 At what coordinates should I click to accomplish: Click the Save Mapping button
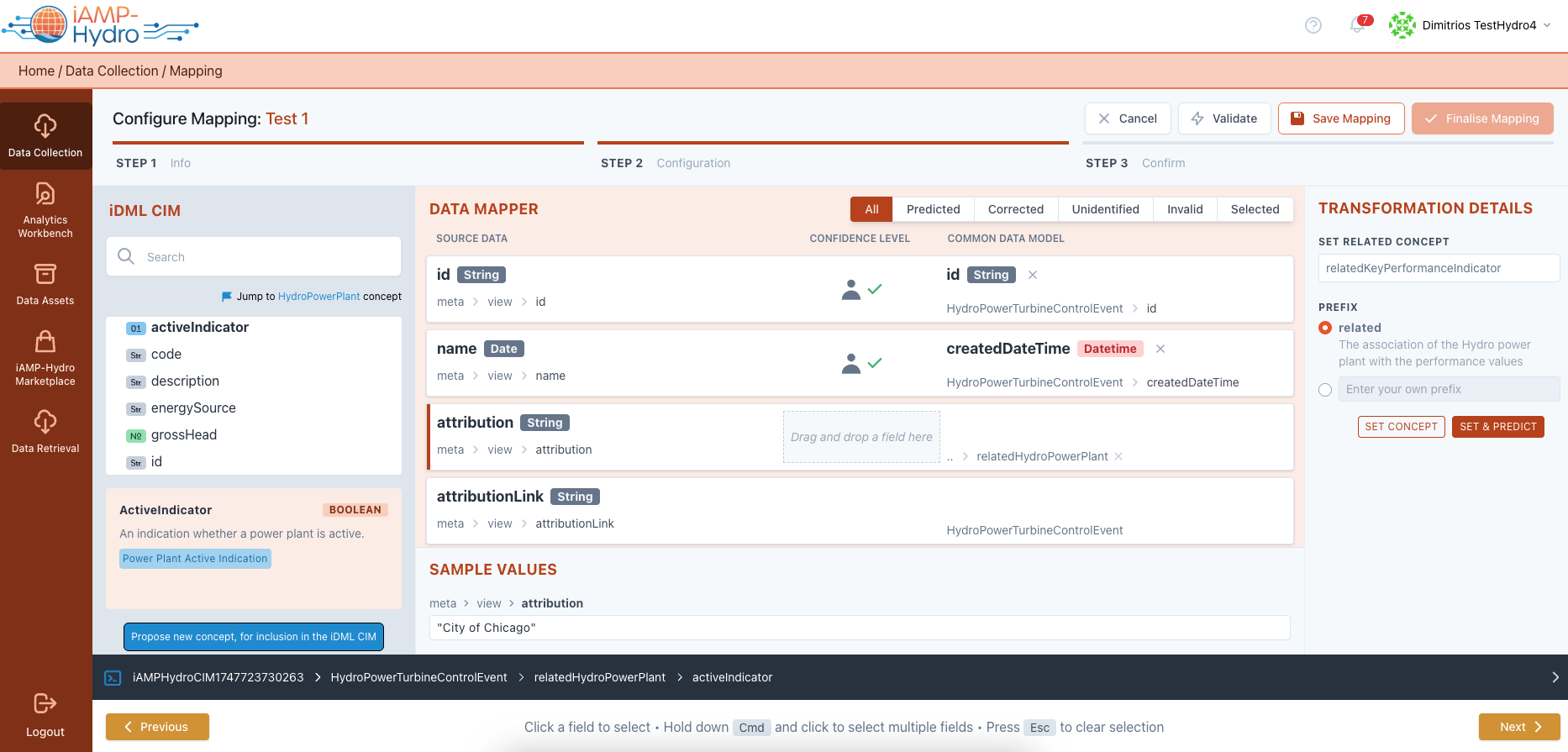click(x=1341, y=118)
